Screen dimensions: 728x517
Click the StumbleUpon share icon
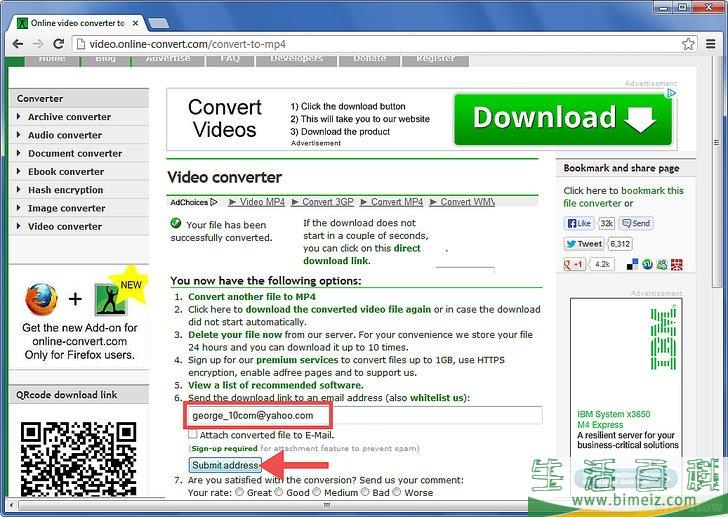click(x=647, y=265)
